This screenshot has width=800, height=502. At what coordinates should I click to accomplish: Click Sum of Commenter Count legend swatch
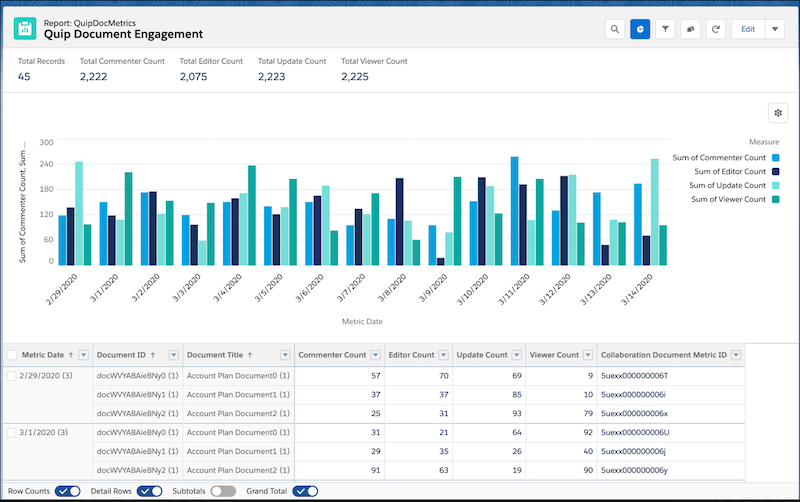[x=776, y=158]
